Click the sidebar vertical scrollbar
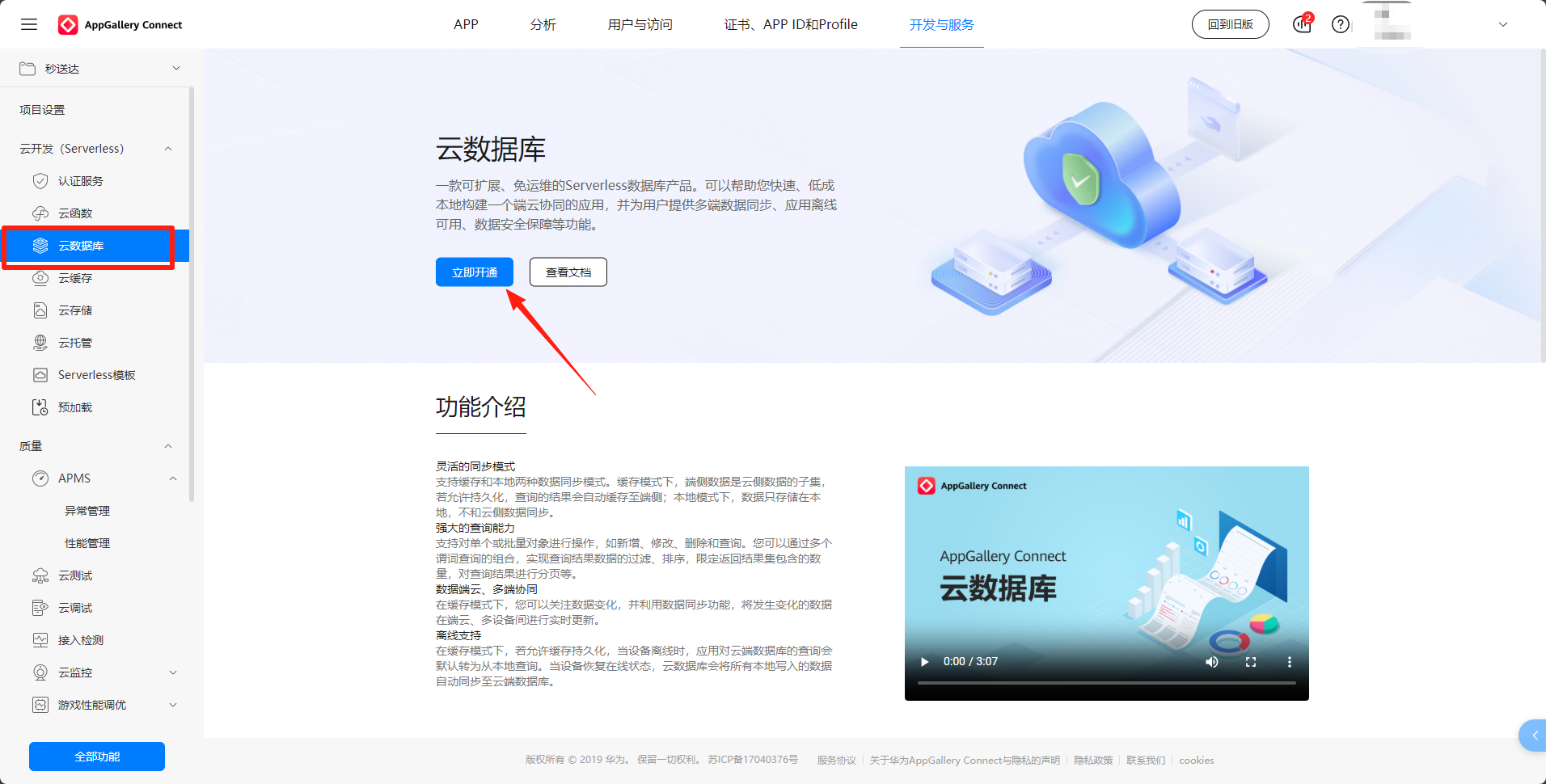 pyautogui.click(x=192, y=294)
